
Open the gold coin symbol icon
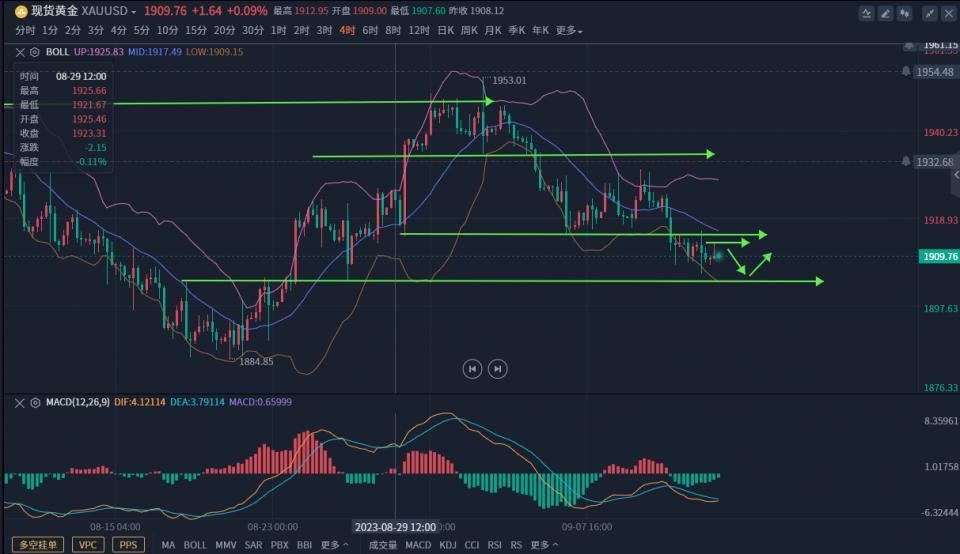click(21, 11)
